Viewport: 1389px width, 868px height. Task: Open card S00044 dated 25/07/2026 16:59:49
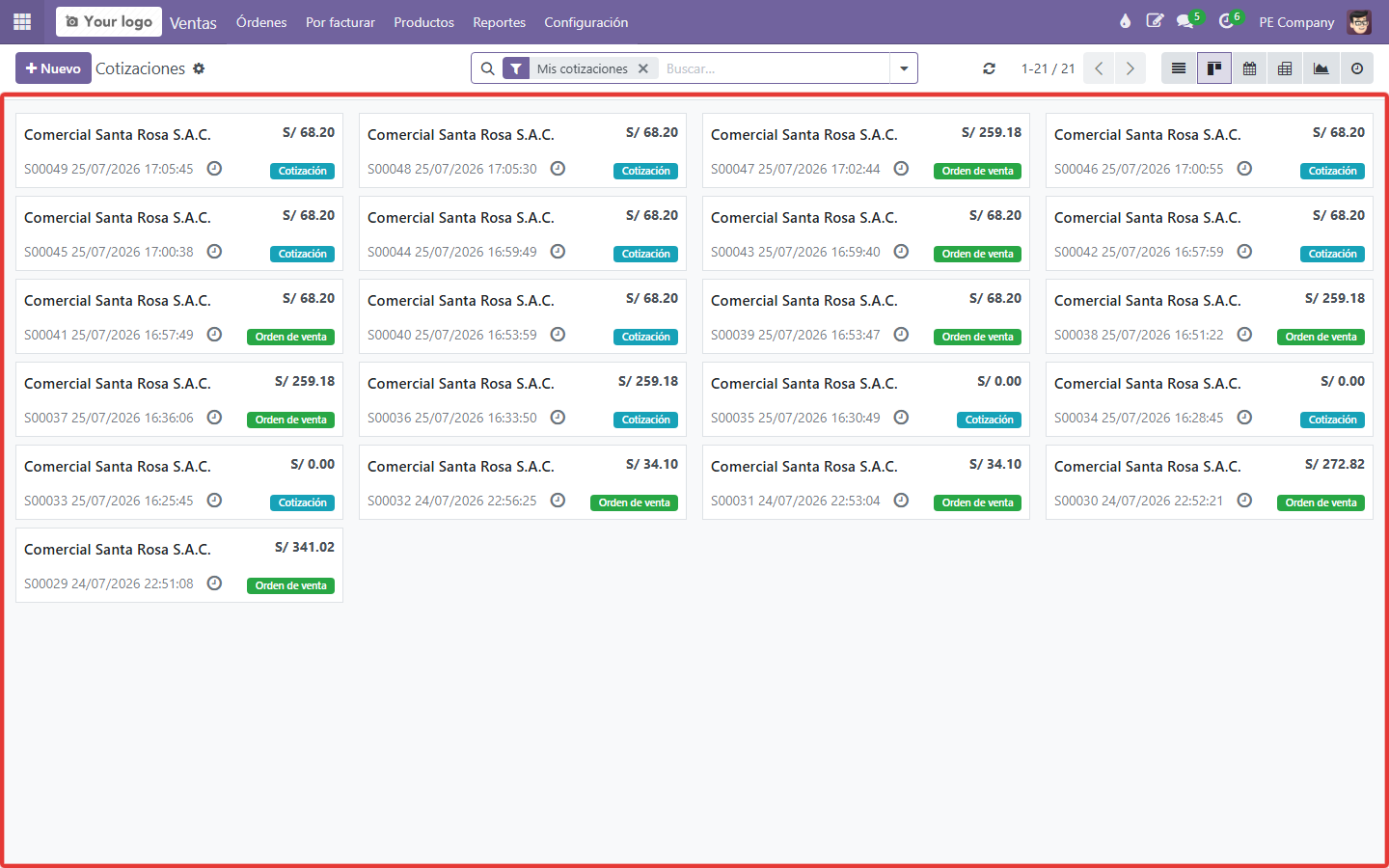click(523, 233)
